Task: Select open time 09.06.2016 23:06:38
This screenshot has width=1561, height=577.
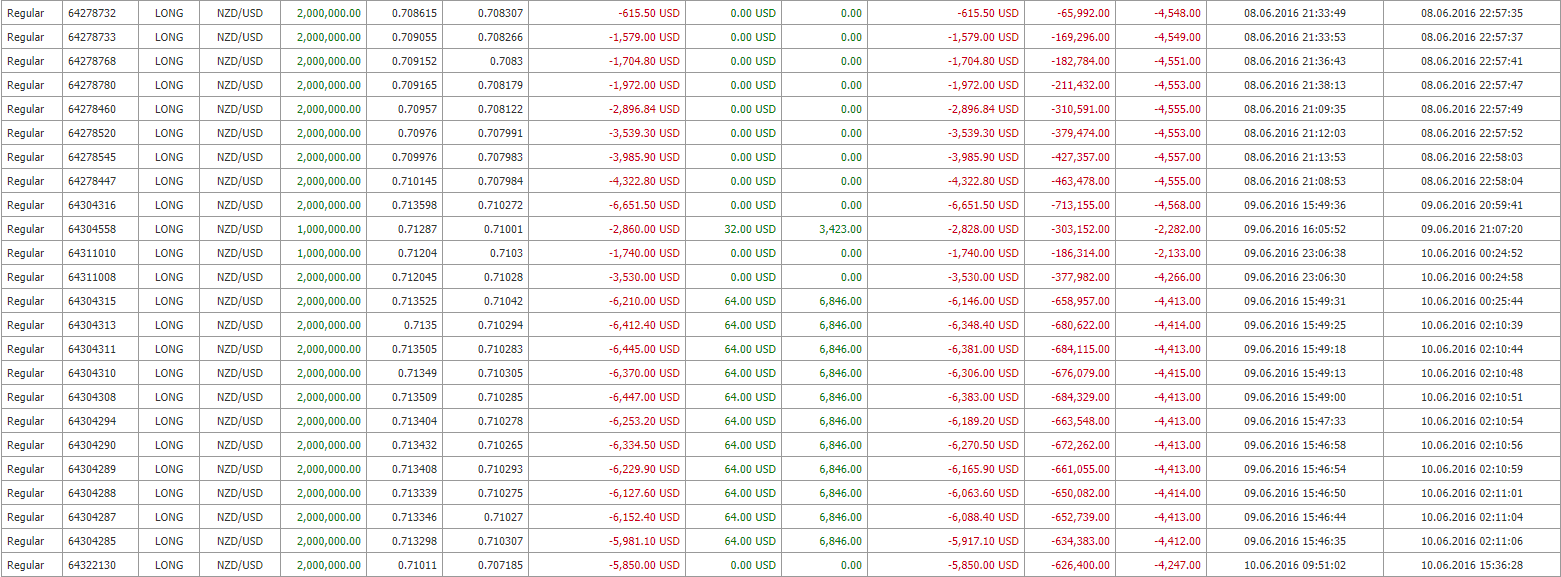Action: [1295, 253]
